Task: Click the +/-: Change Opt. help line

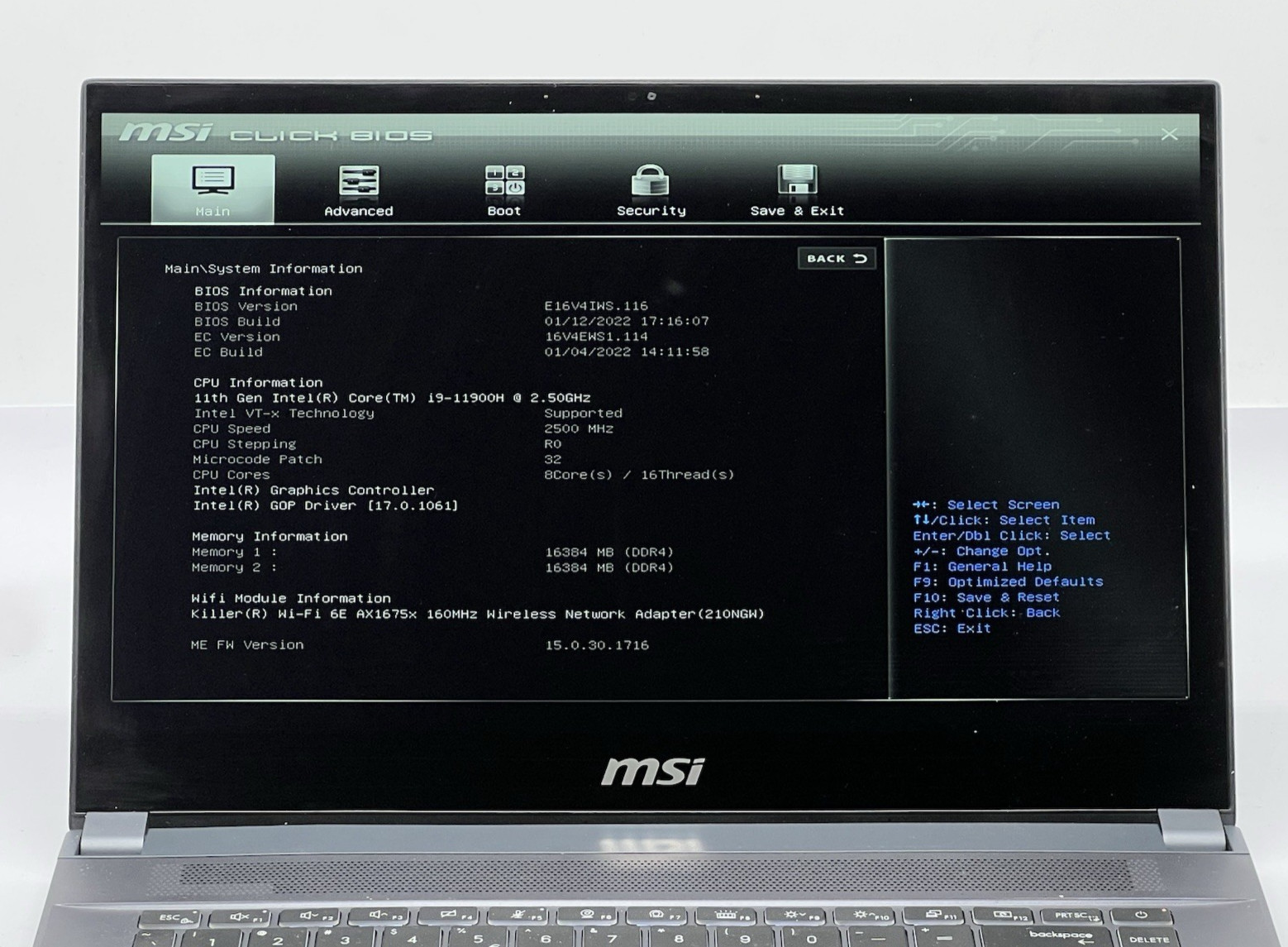Action: 981,552
